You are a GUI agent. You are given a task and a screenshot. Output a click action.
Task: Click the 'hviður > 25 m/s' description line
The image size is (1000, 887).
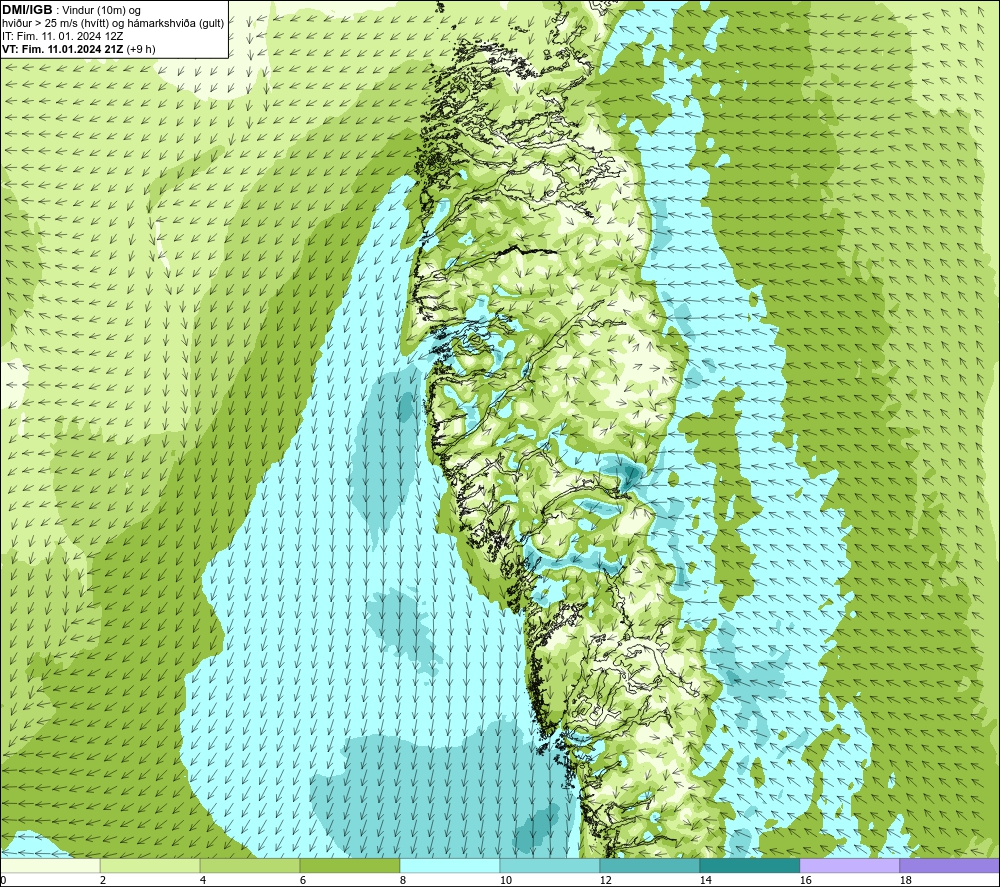(113, 23)
